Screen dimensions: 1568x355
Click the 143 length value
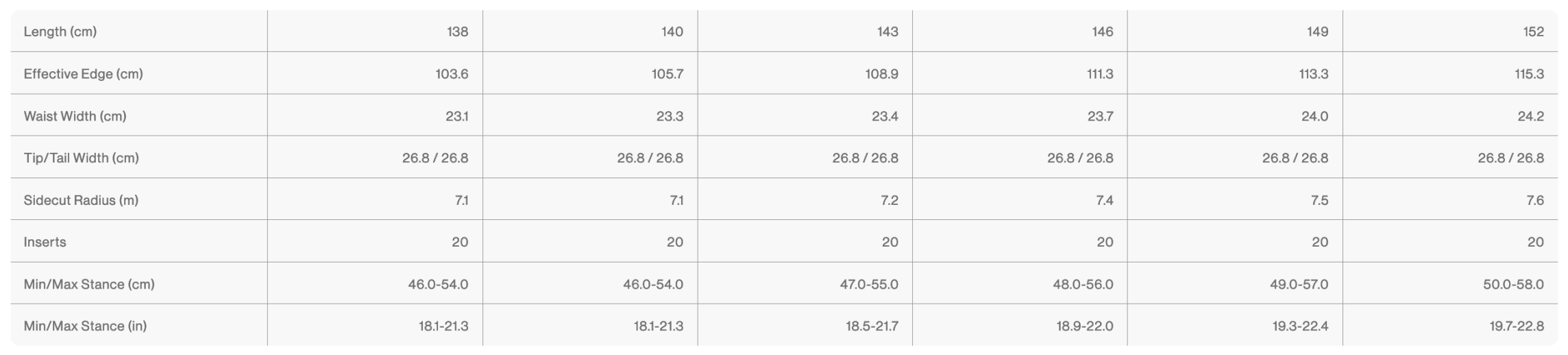887,32
